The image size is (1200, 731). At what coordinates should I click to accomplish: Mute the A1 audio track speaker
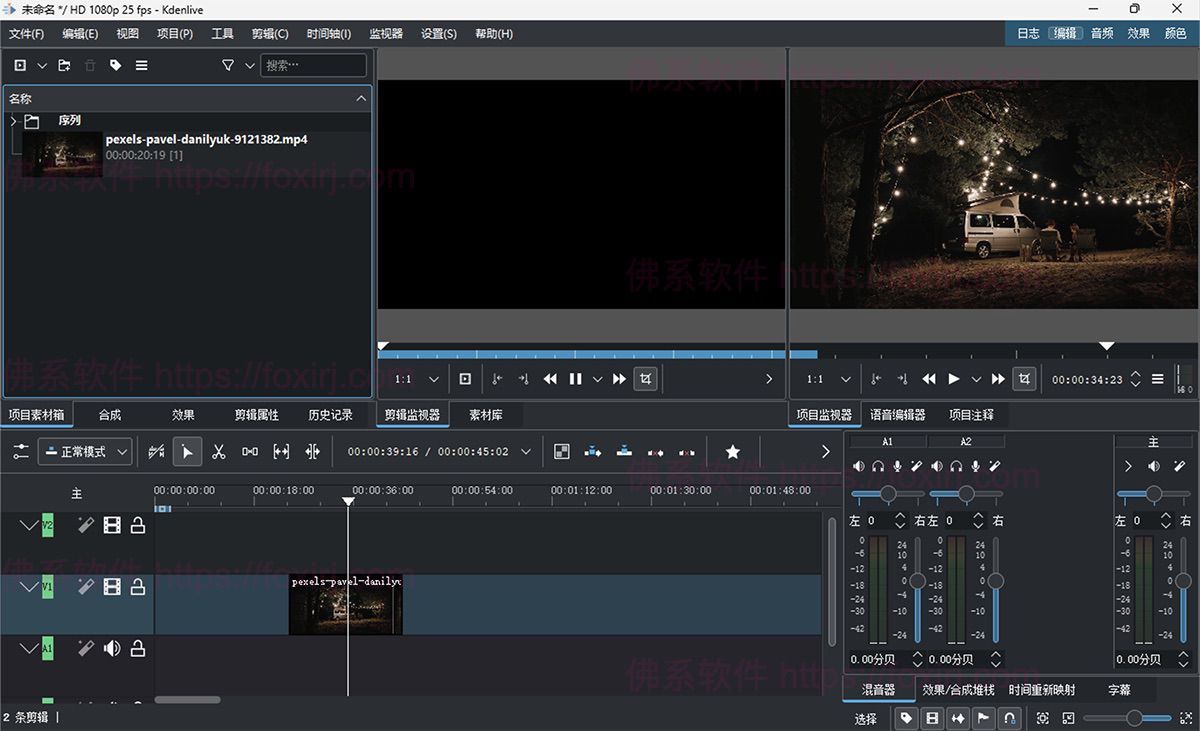112,649
